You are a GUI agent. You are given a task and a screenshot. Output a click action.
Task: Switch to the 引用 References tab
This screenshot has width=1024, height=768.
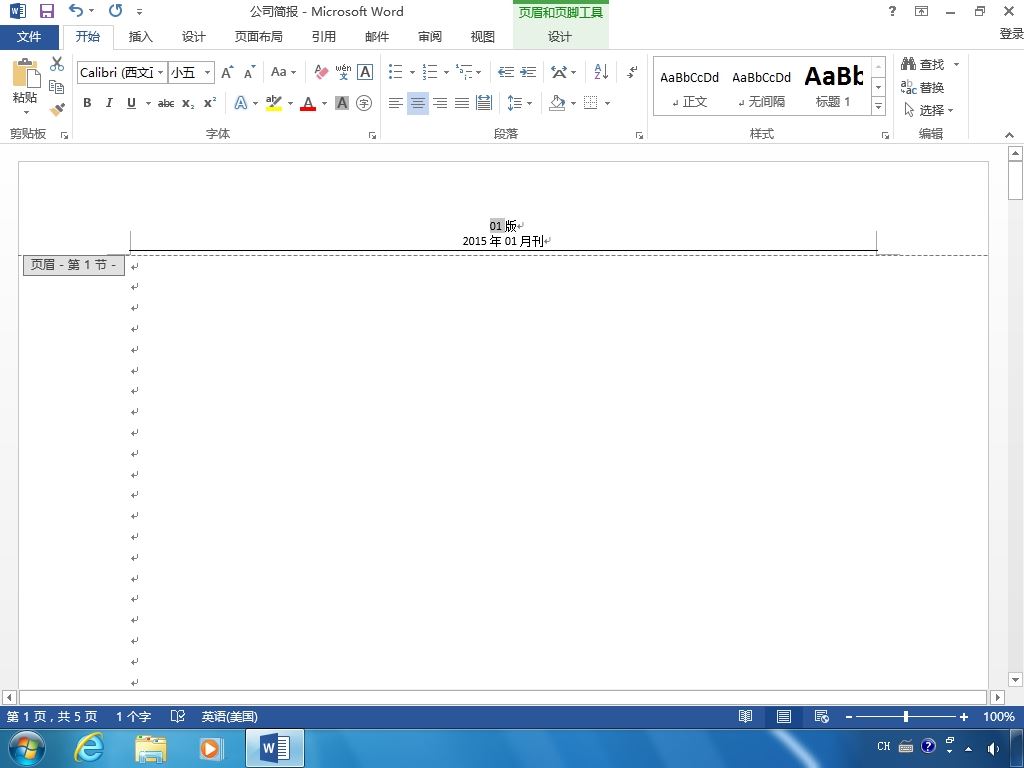pos(323,37)
